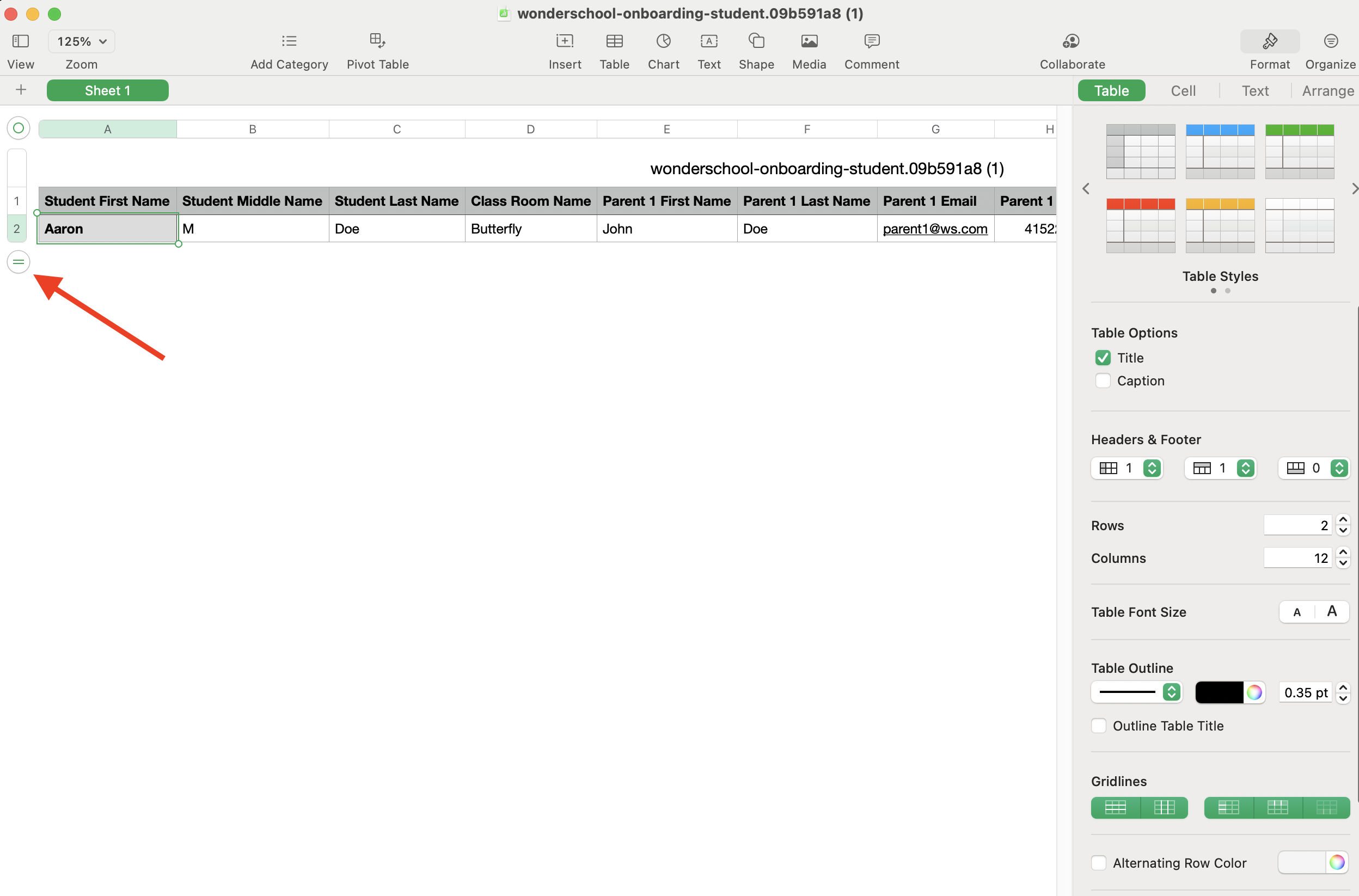Go to previous table styles page
Viewport: 1359px width, 896px height.
pyautogui.click(x=1086, y=188)
